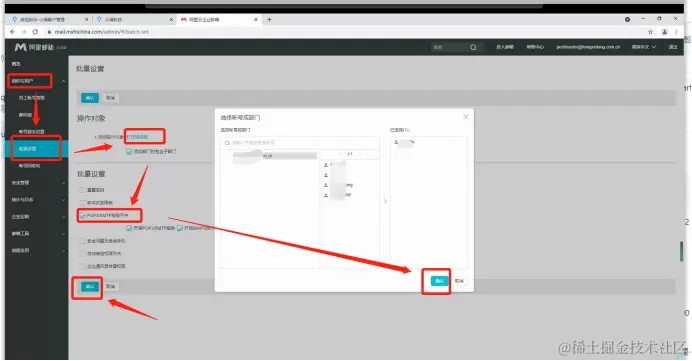
Task: Click the 阿里邮箱 M logo in header
Action: click(20, 47)
